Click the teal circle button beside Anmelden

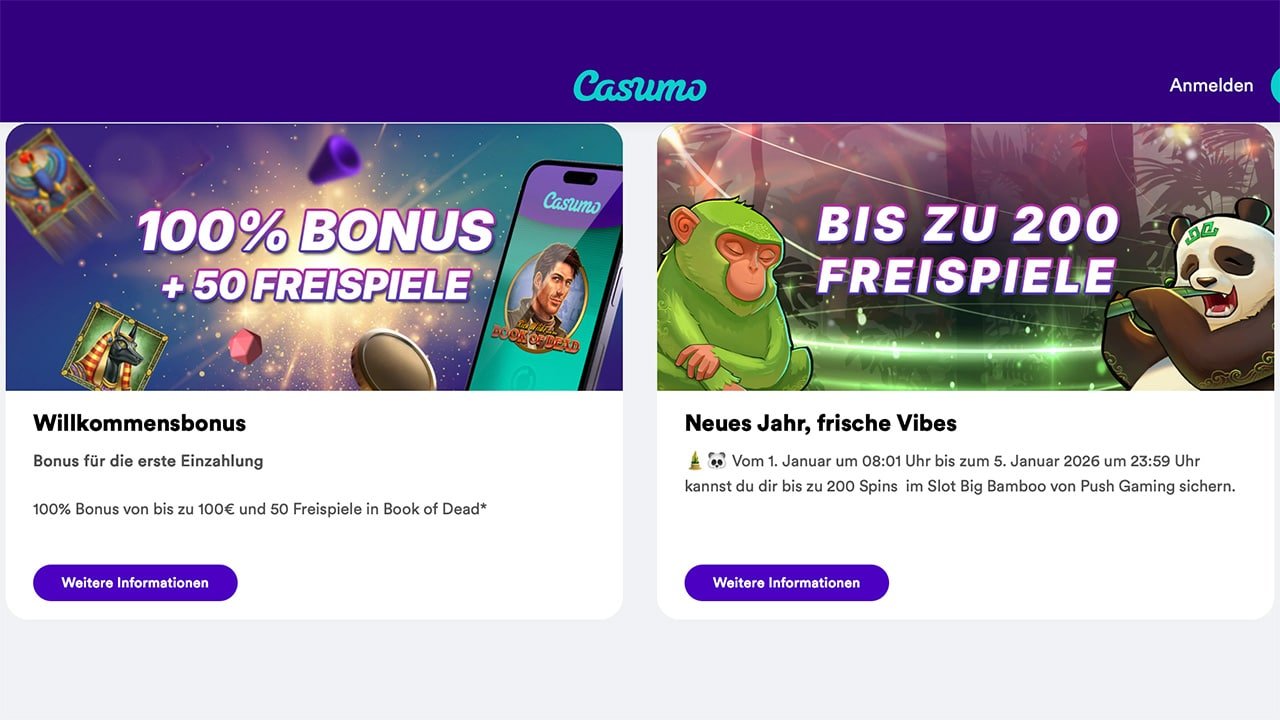[x=1275, y=86]
